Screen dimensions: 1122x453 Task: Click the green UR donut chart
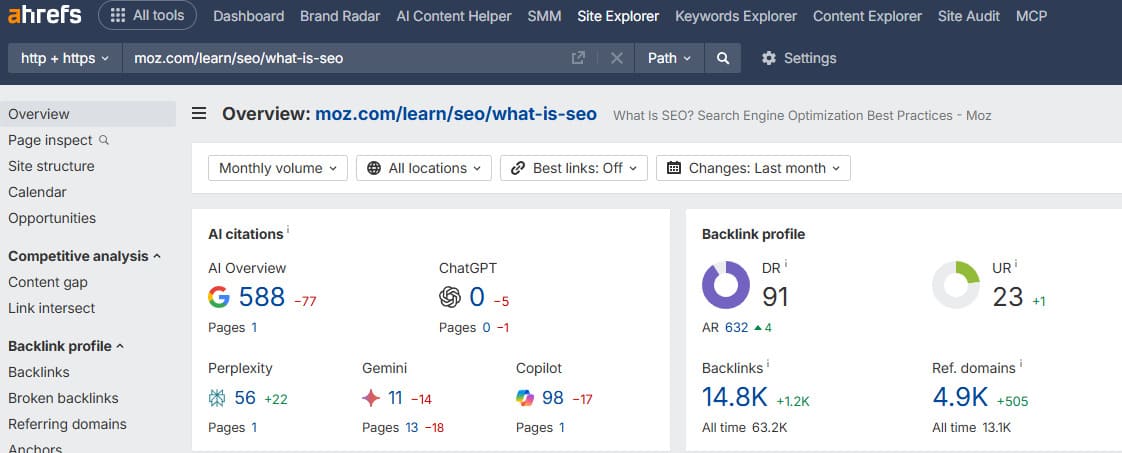click(956, 285)
